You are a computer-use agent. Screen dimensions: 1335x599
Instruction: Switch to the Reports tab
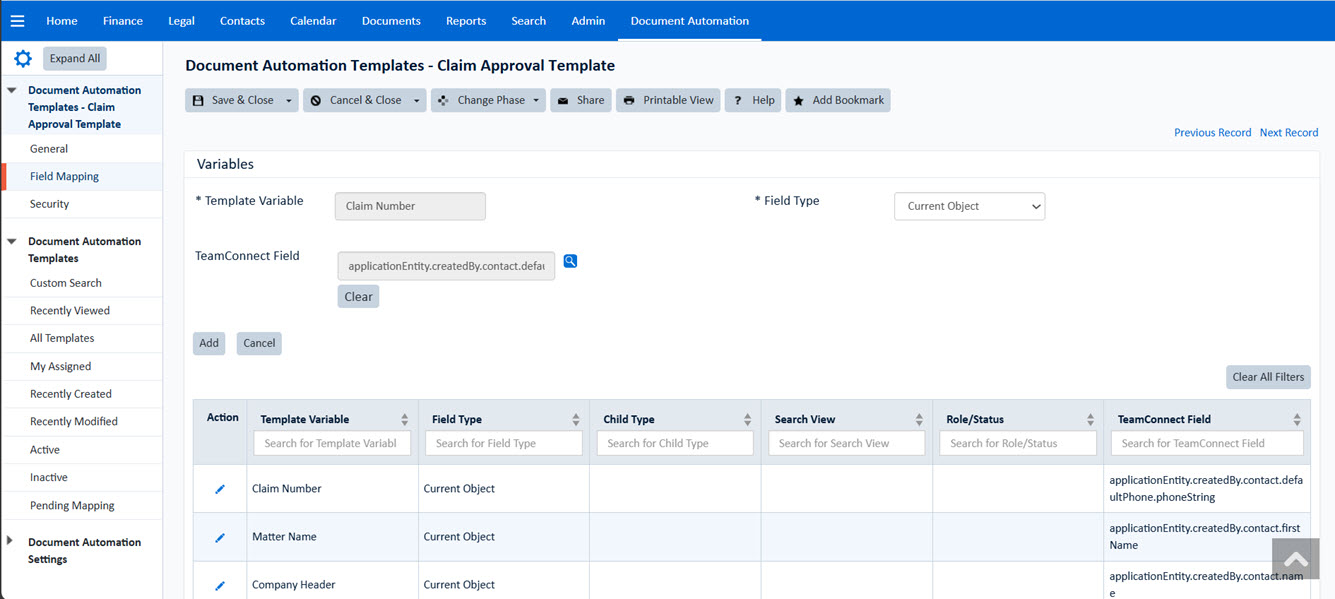(x=466, y=21)
